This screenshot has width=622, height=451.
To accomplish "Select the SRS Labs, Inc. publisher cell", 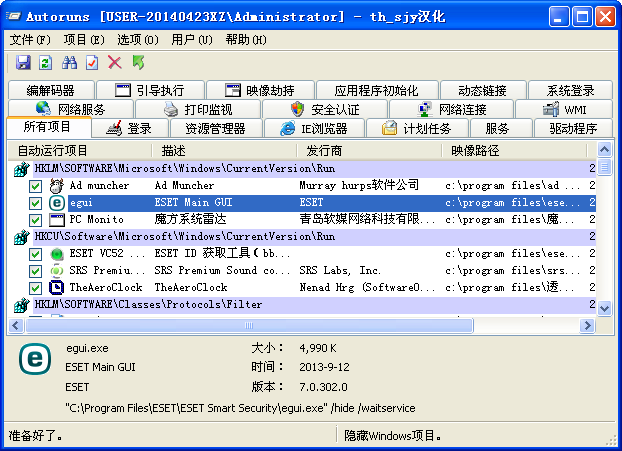I will pyautogui.click(x=340, y=271).
